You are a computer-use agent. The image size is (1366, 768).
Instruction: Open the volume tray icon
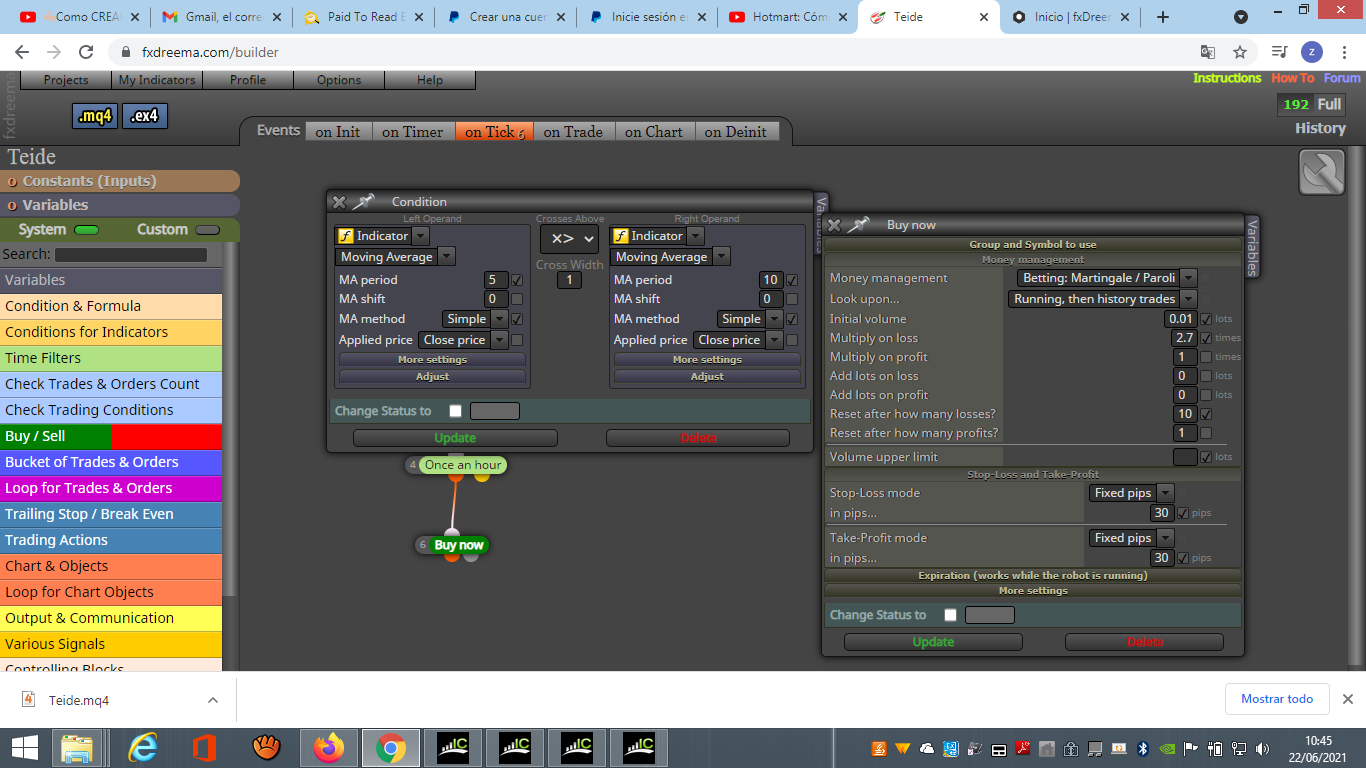tap(1263, 748)
